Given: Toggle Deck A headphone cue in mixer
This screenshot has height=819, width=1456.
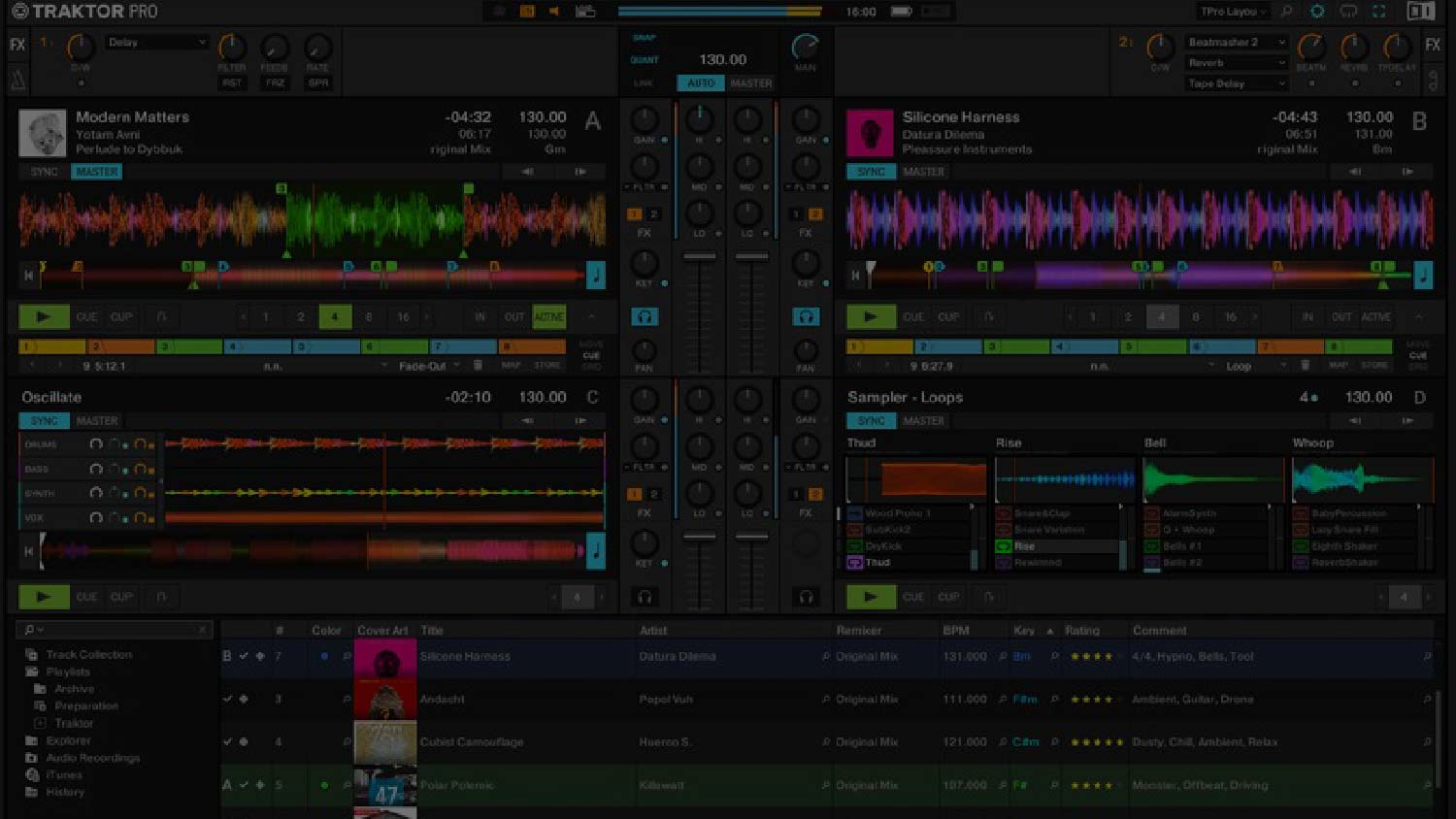Looking at the screenshot, I should coord(644,317).
